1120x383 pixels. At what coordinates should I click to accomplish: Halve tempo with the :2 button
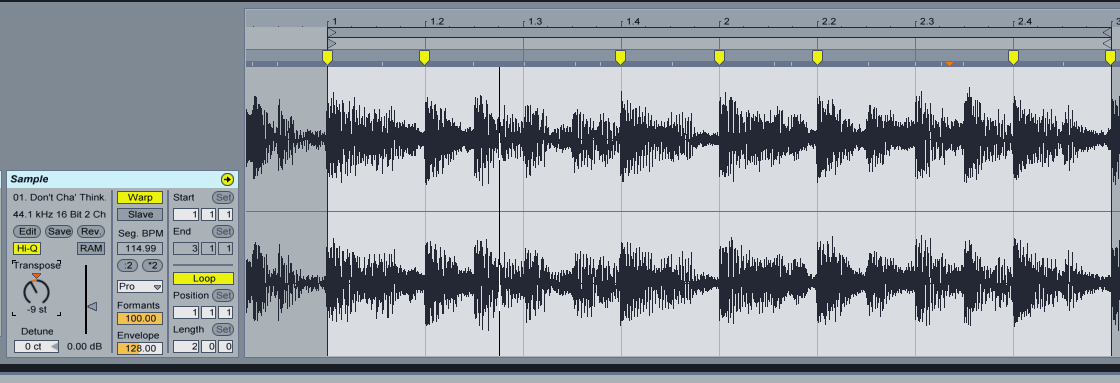click(127, 266)
